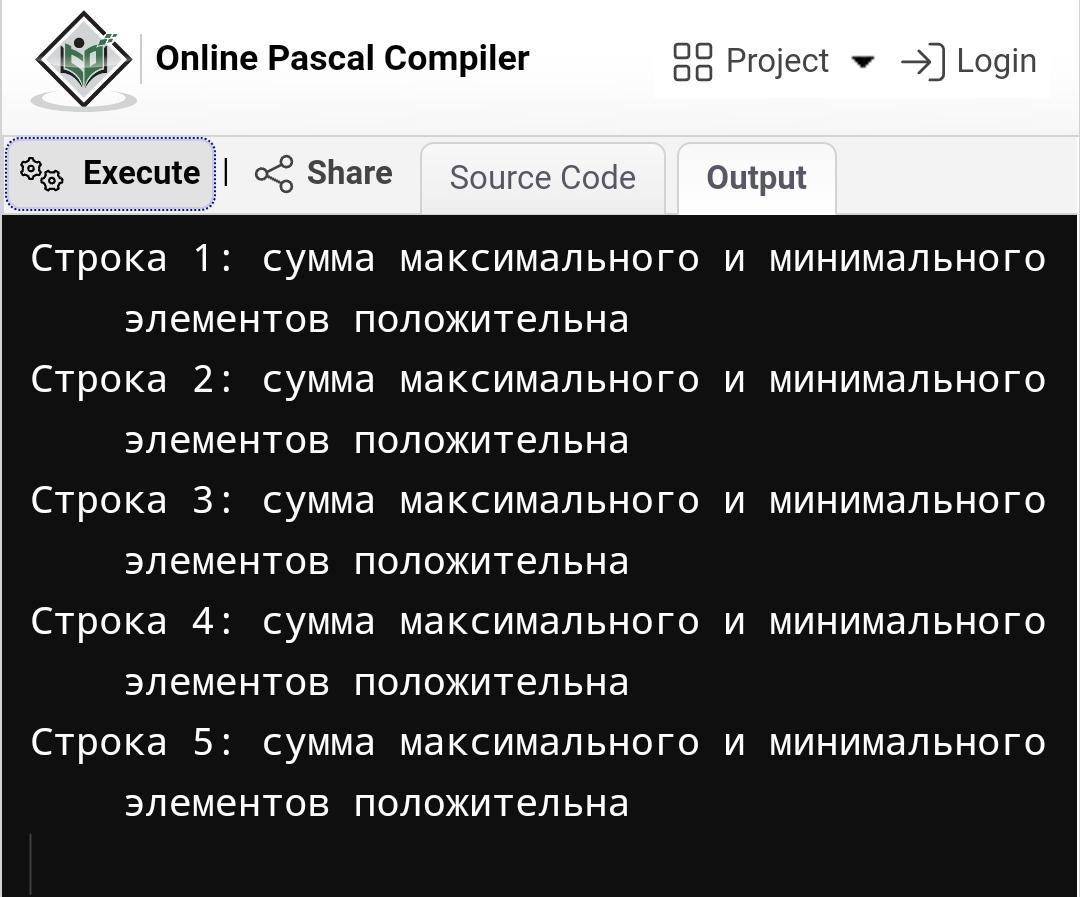
Task: Click the Строка 5 output line
Action: pyautogui.click(x=538, y=773)
